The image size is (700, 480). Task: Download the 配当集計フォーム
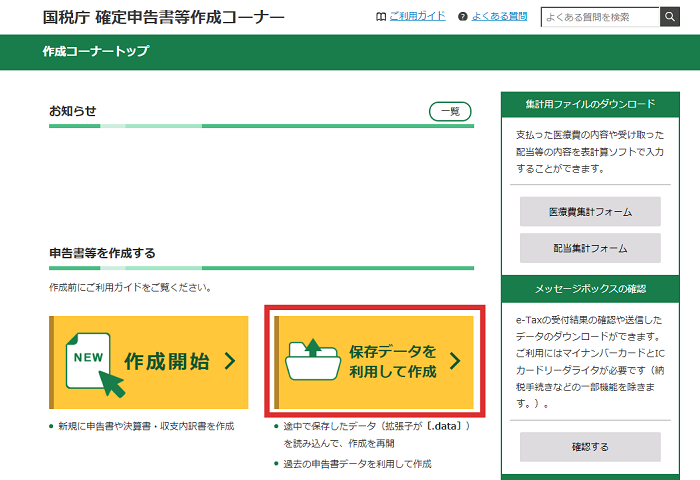(x=590, y=248)
